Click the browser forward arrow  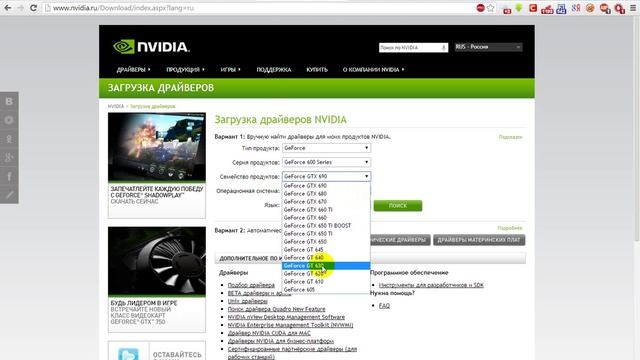[20, 8]
